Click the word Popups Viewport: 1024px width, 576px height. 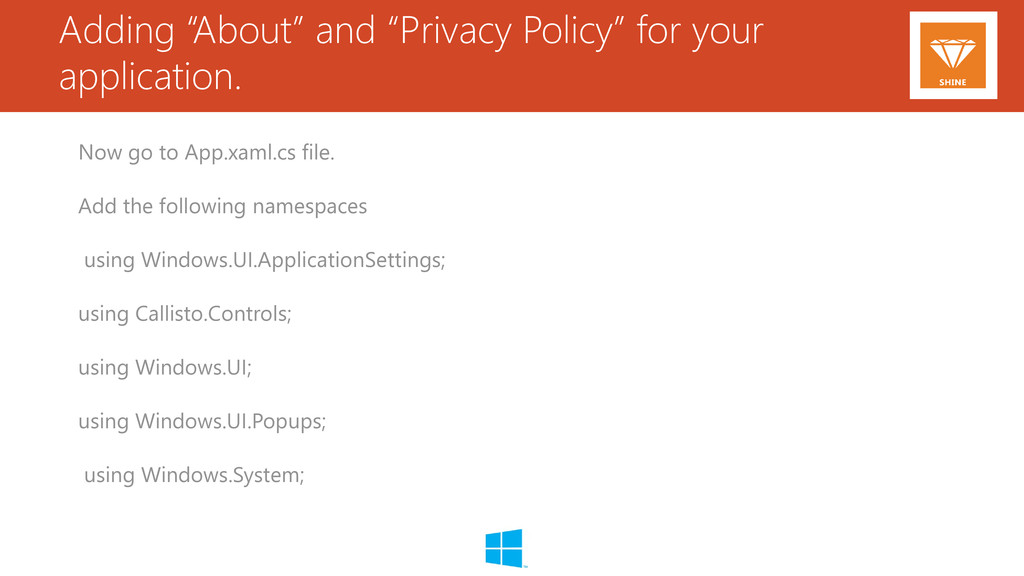coord(287,423)
